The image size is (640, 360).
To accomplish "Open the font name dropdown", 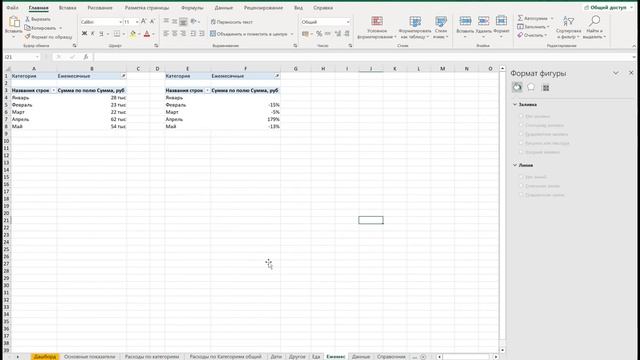I will 120,22.
